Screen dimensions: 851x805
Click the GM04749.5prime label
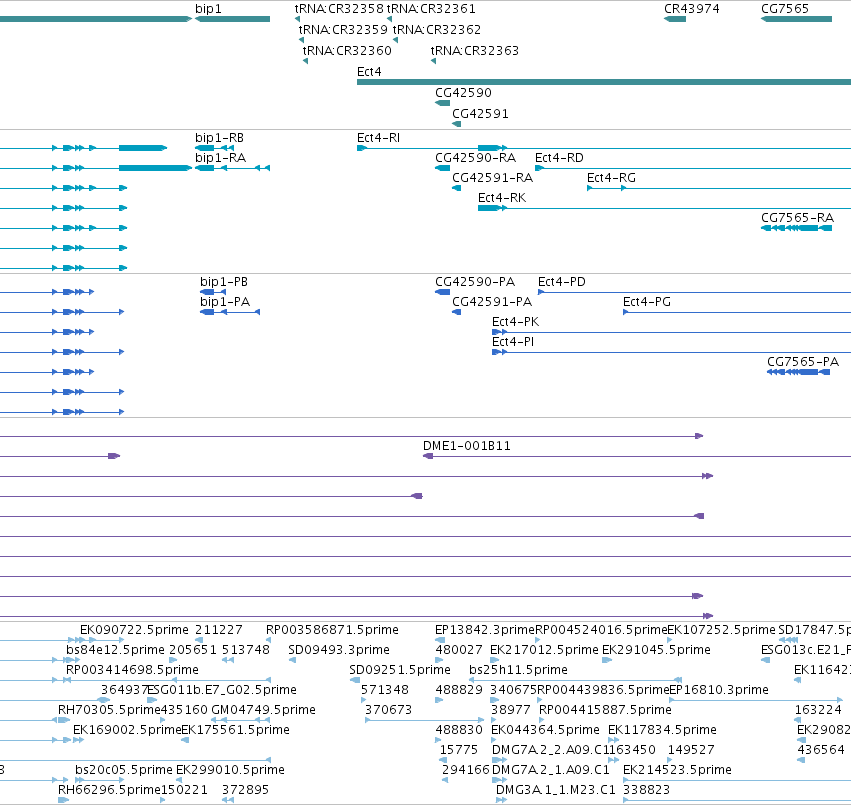pos(263,711)
